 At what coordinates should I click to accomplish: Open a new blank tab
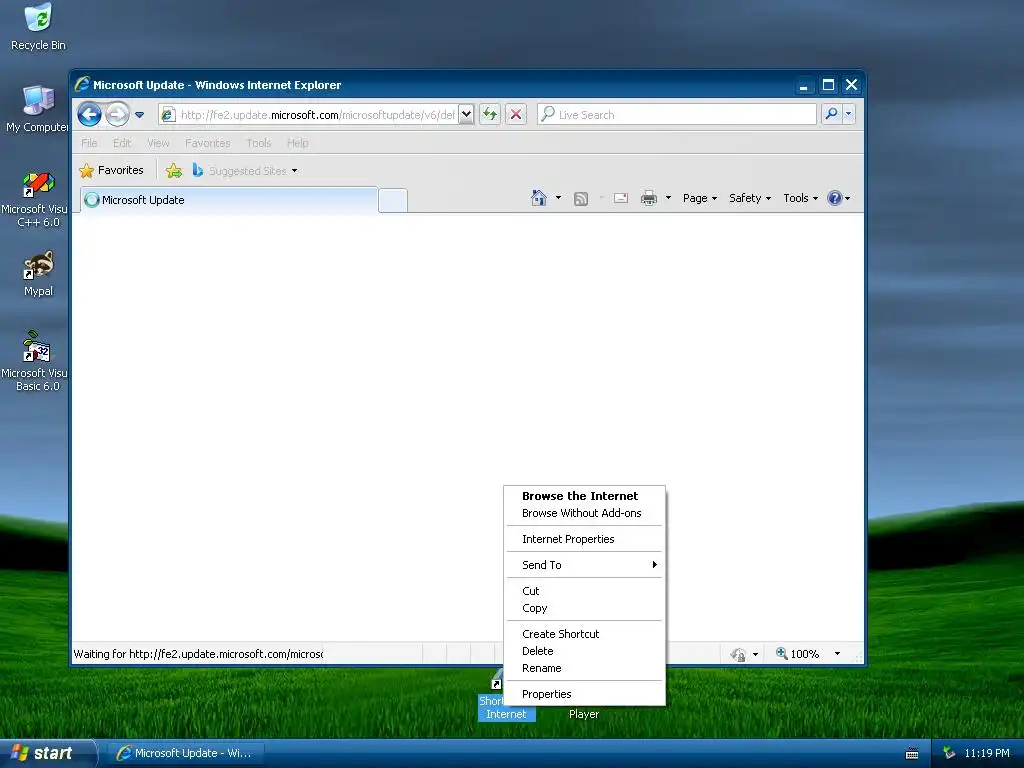click(393, 200)
